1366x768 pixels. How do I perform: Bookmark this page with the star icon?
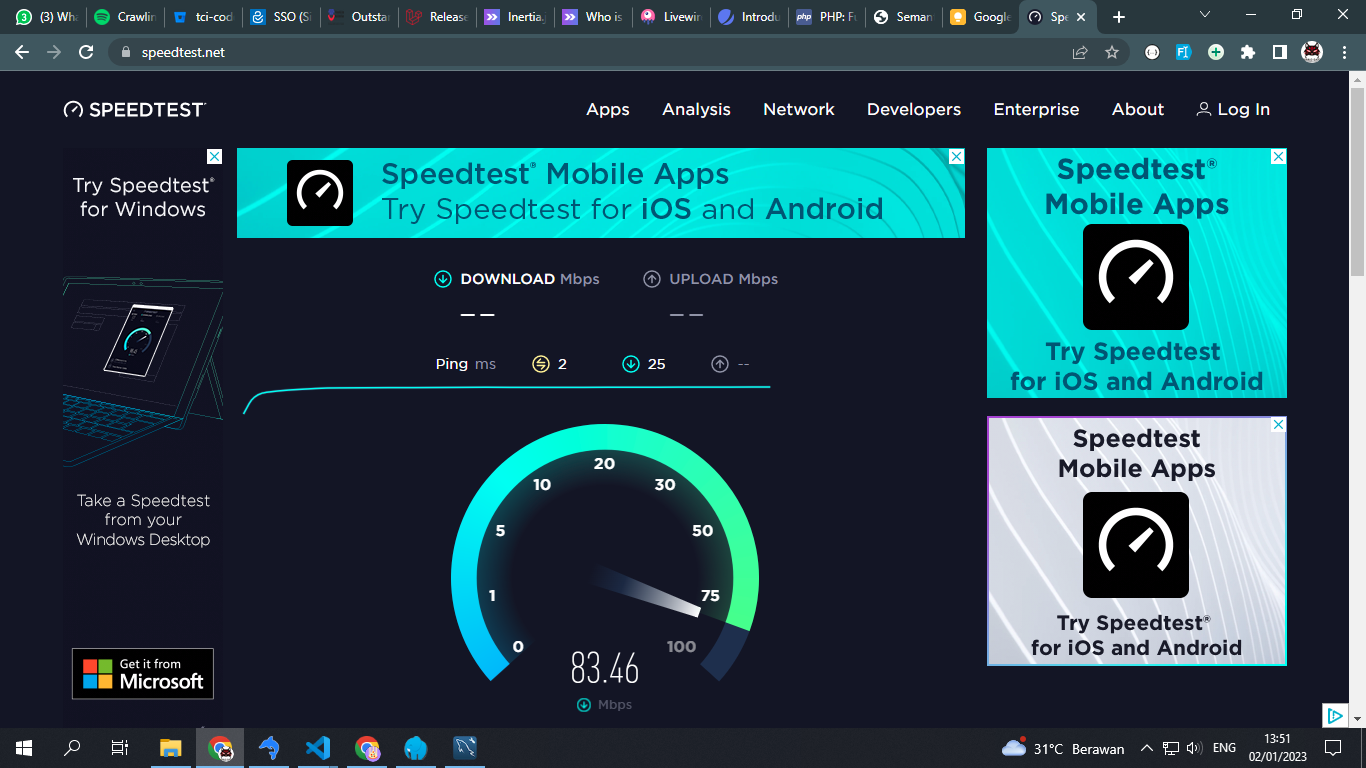click(1112, 52)
